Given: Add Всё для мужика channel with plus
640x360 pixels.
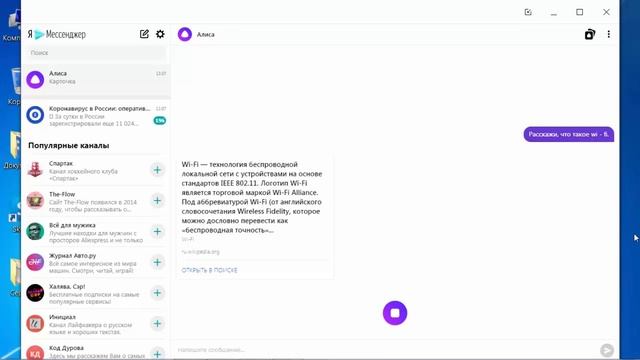Looking at the screenshot, I should tap(158, 231).
